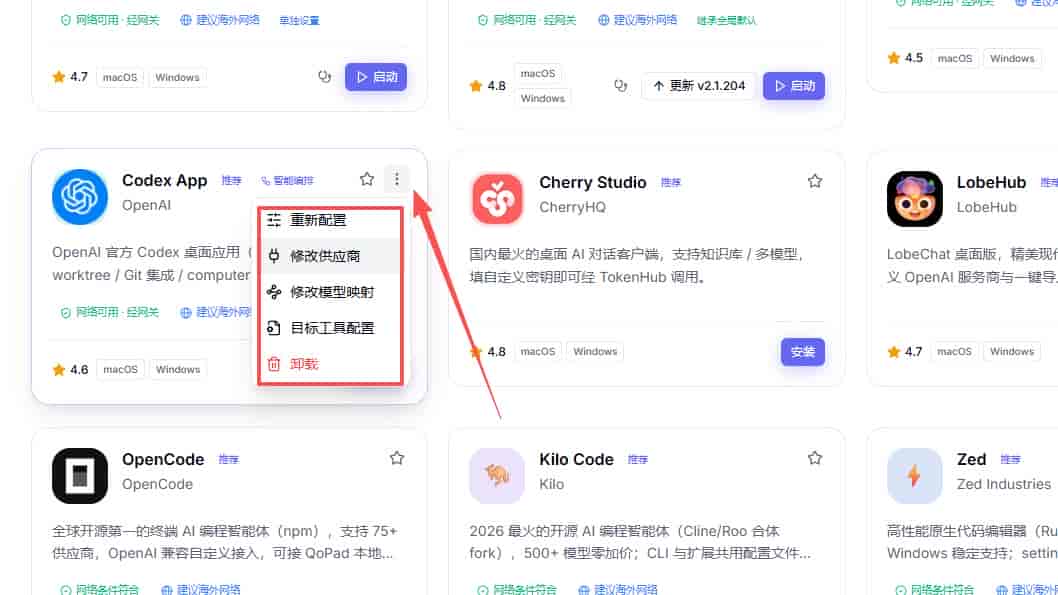The height and width of the screenshot is (595, 1058).
Task: Click the Kilo Code app logo
Action: 497,476
